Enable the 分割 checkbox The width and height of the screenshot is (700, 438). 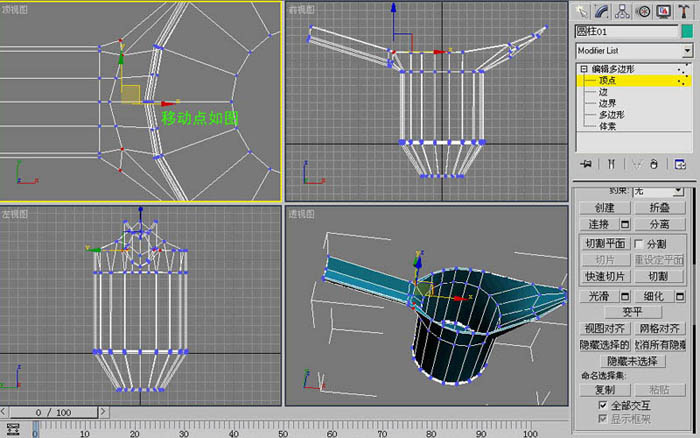click(x=638, y=244)
